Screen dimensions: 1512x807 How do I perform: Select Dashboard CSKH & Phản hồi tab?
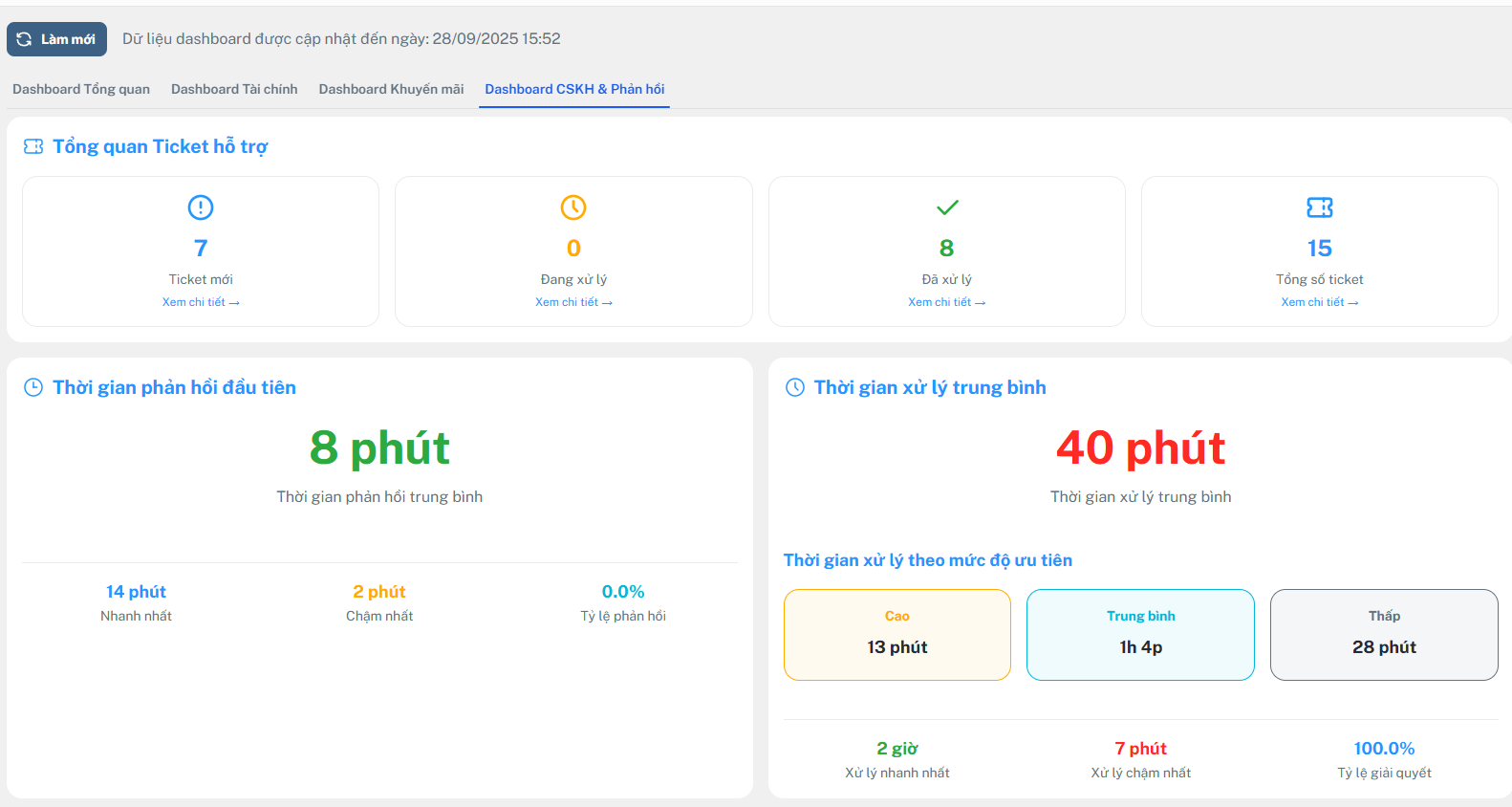(x=574, y=89)
